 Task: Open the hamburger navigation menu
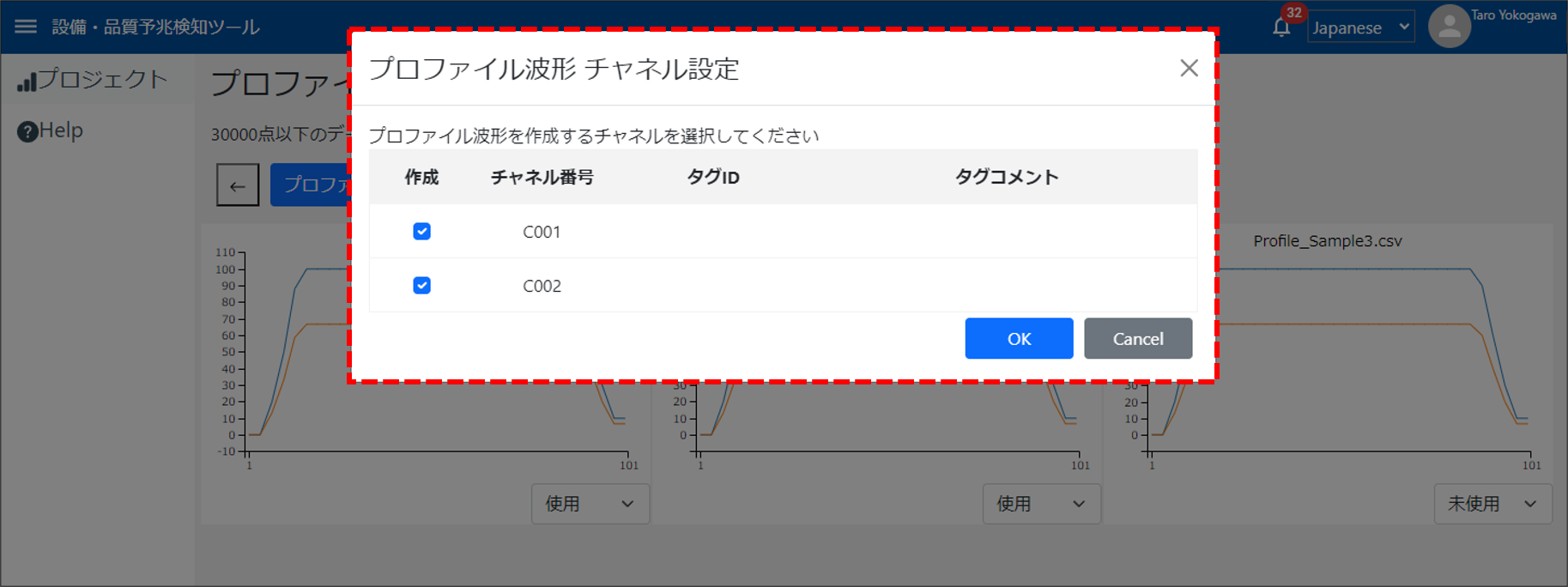tap(26, 27)
